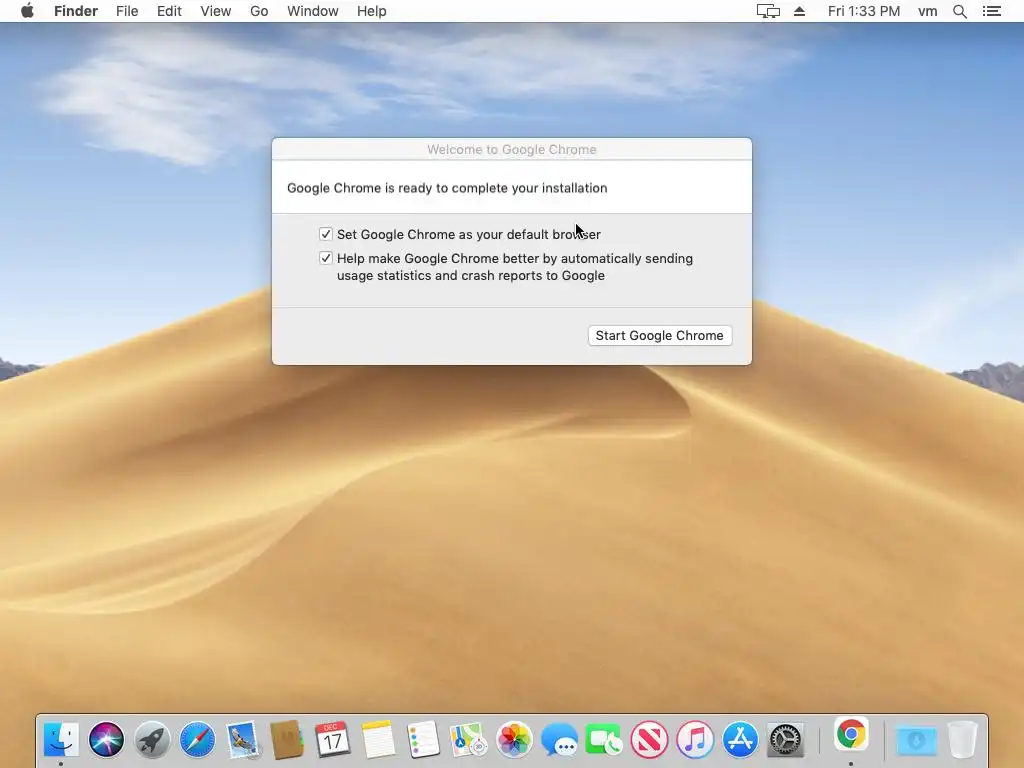Open FaceTime green icon in dock
The height and width of the screenshot is (768, 1024).
604,740
